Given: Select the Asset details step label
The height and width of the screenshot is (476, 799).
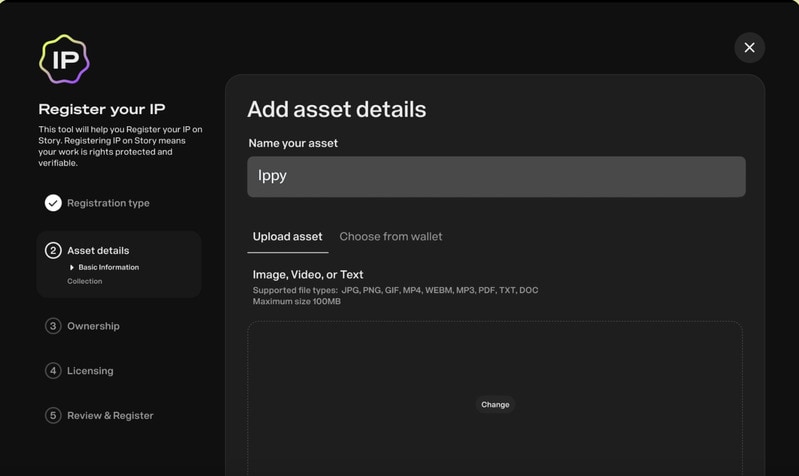Looking at the screenshot, I should point(98,251).
